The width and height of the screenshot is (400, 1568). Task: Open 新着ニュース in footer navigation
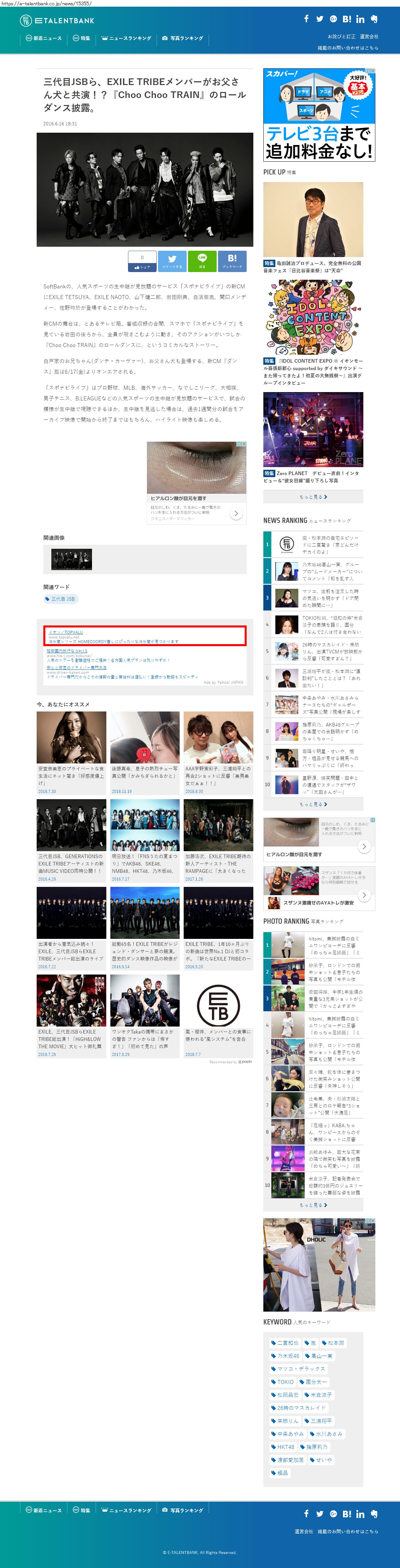click(x=43, y=1511)
